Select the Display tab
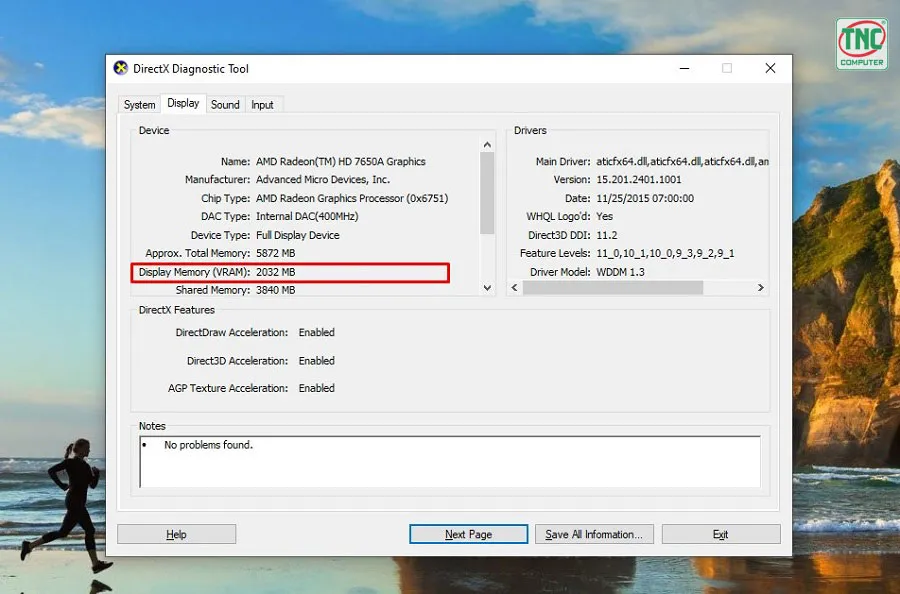Screen dimensions: 900x594 click(x=183, y=103)
